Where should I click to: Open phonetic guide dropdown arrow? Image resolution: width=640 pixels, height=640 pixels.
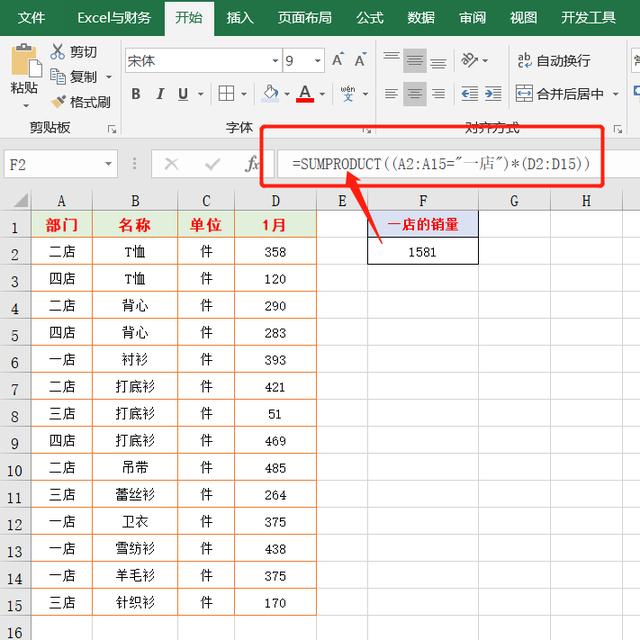pos(365,94)
